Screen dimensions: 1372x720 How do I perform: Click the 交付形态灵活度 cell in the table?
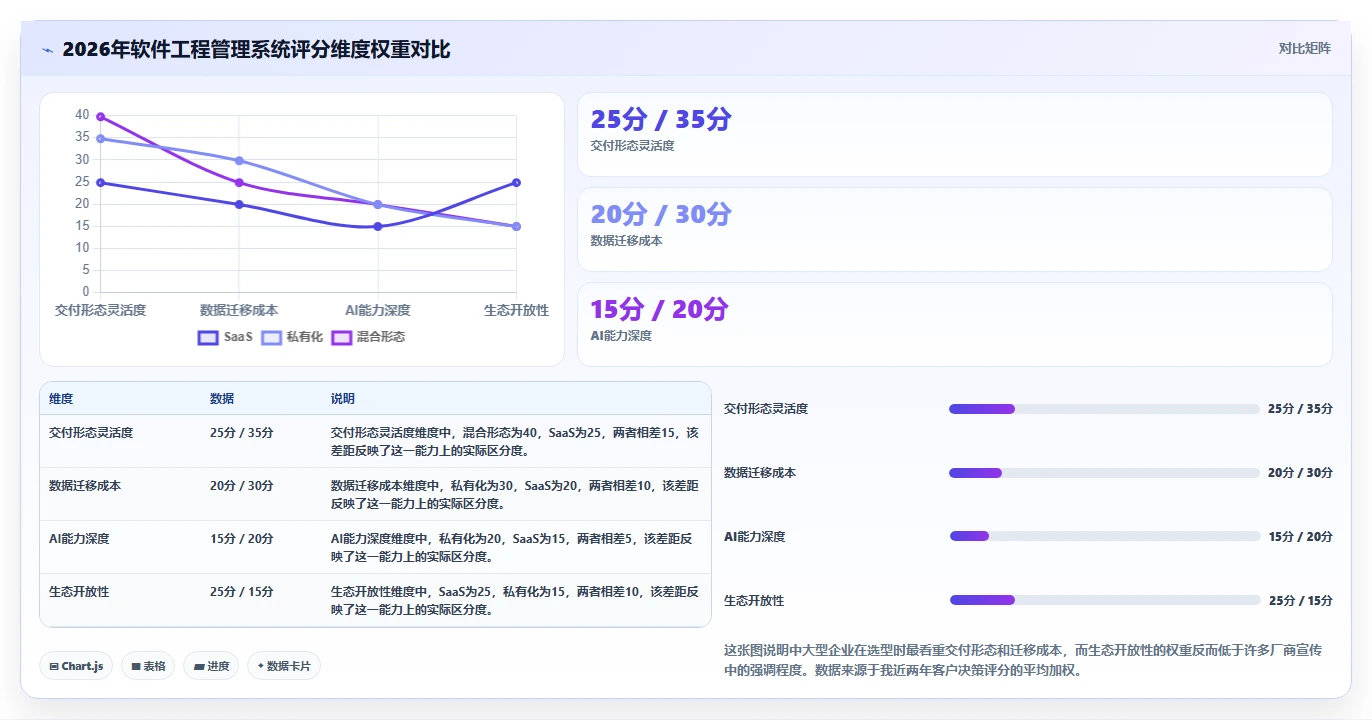91,433
